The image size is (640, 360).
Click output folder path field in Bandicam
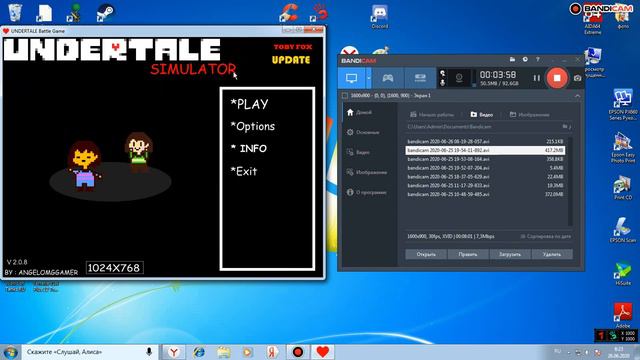pos(483,127)
